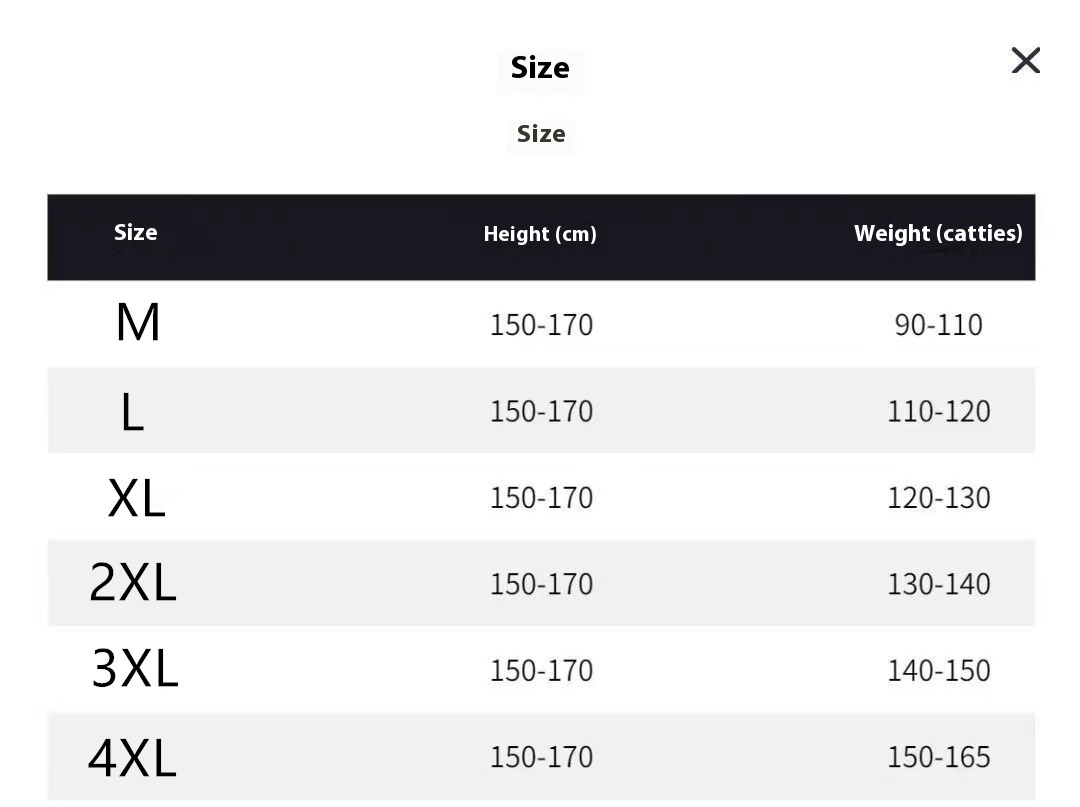Select the Size column header
1080x807 pixels.
point(136,233)
